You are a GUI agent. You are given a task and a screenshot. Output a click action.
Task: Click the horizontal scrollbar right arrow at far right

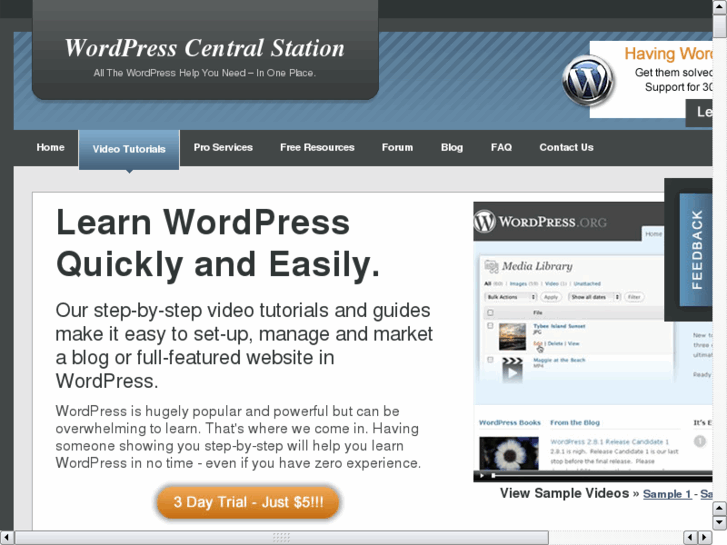tap(705, 538)
